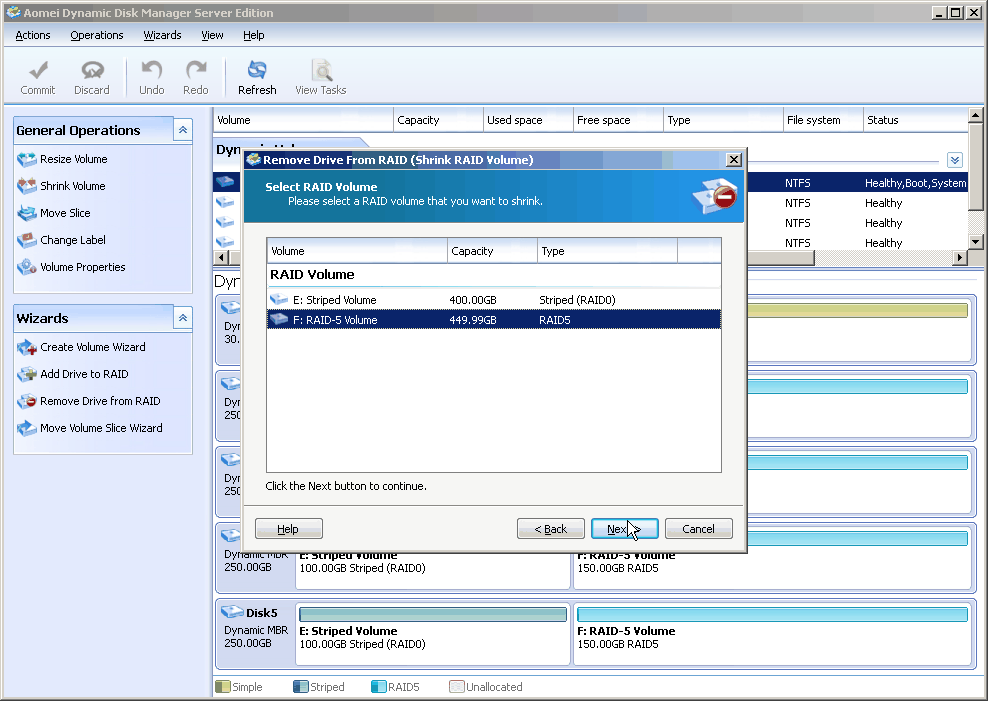The width and height of the screenshot is (988, 701).
Task: Go back with the Back button
Action: tap(550, 529)
